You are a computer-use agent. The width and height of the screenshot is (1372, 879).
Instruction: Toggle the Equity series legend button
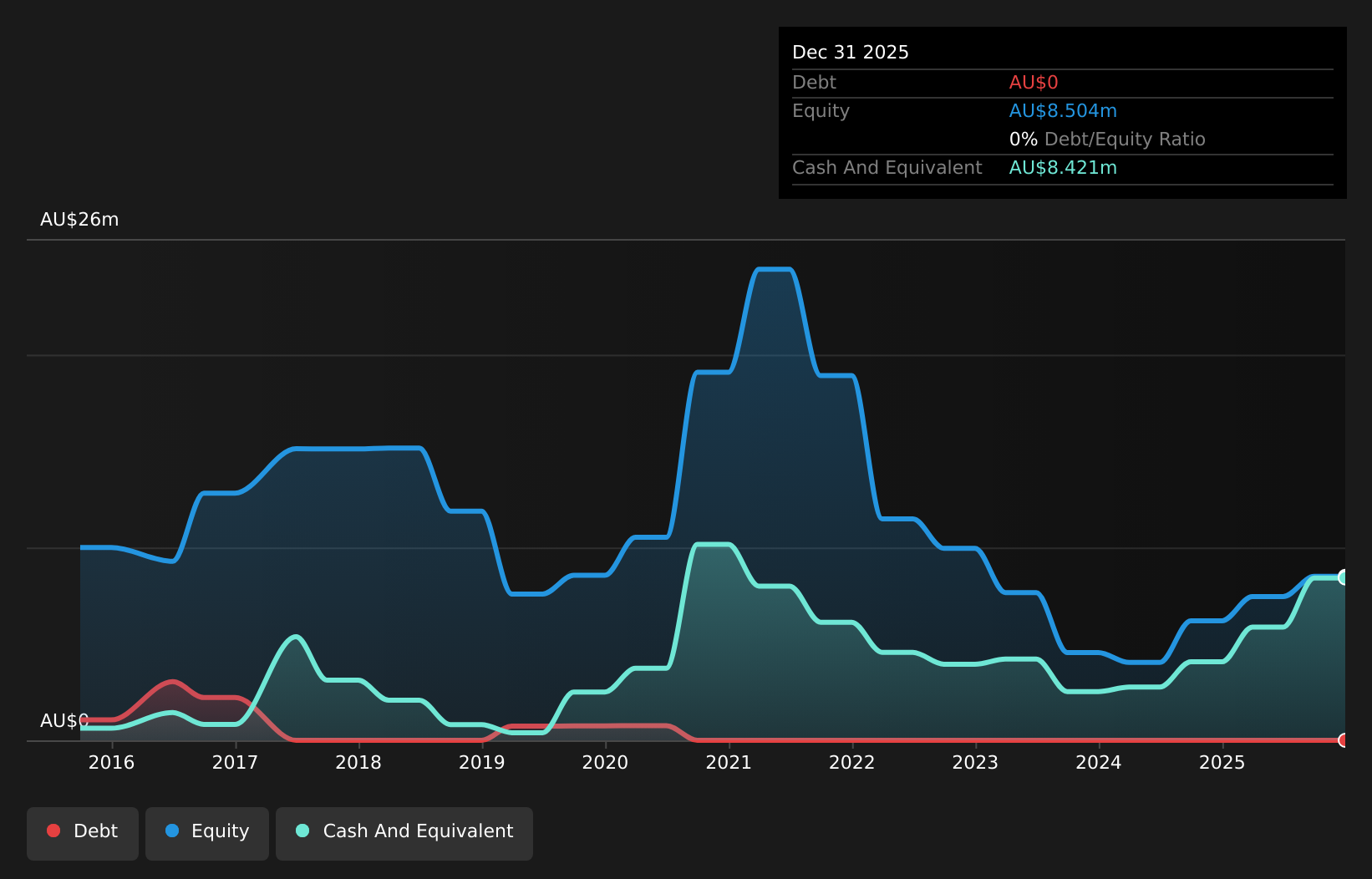(x=207, y=833)
